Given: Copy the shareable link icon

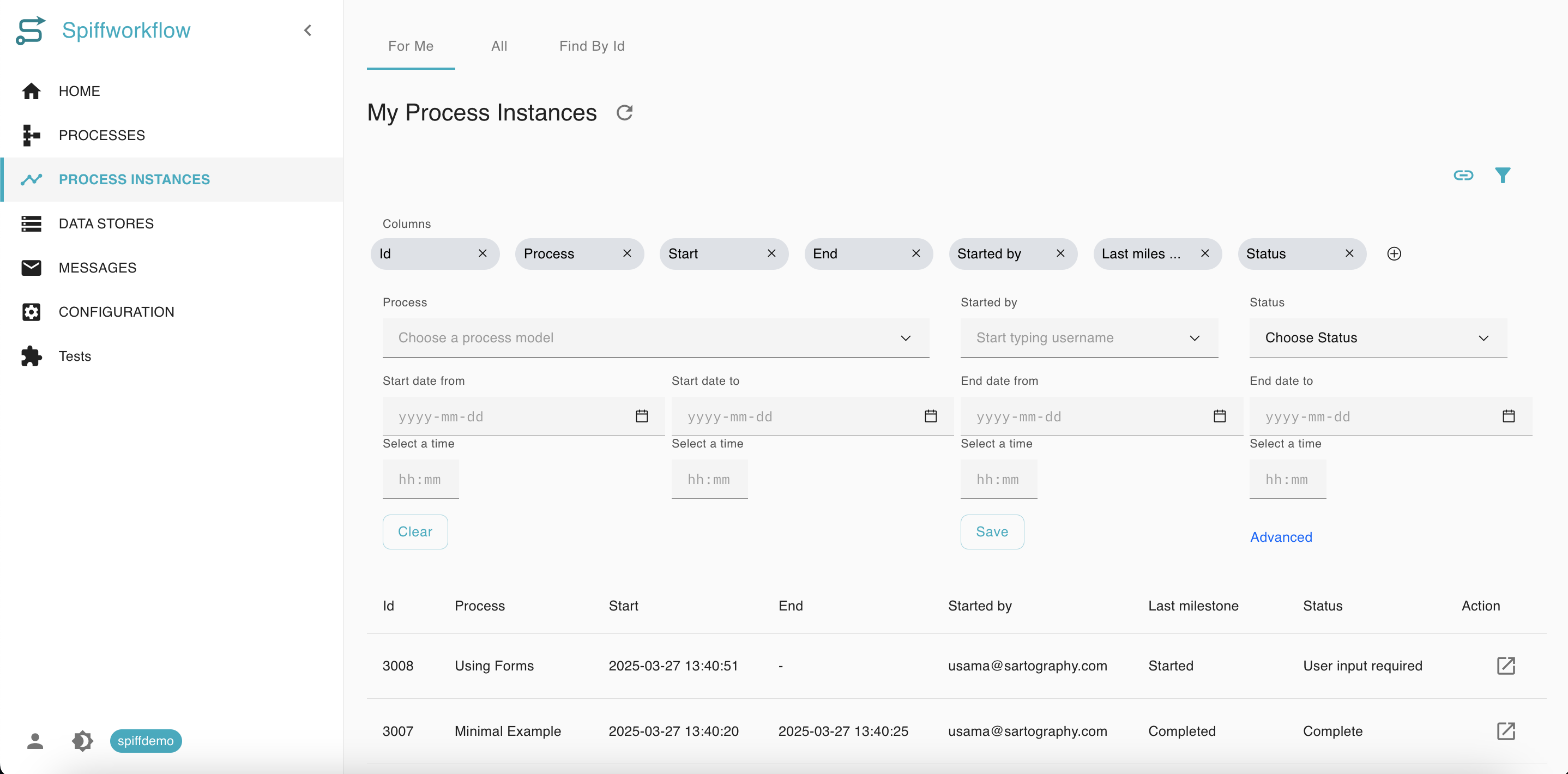Looking at the screenshot, I should click(x=1463, y=176).
